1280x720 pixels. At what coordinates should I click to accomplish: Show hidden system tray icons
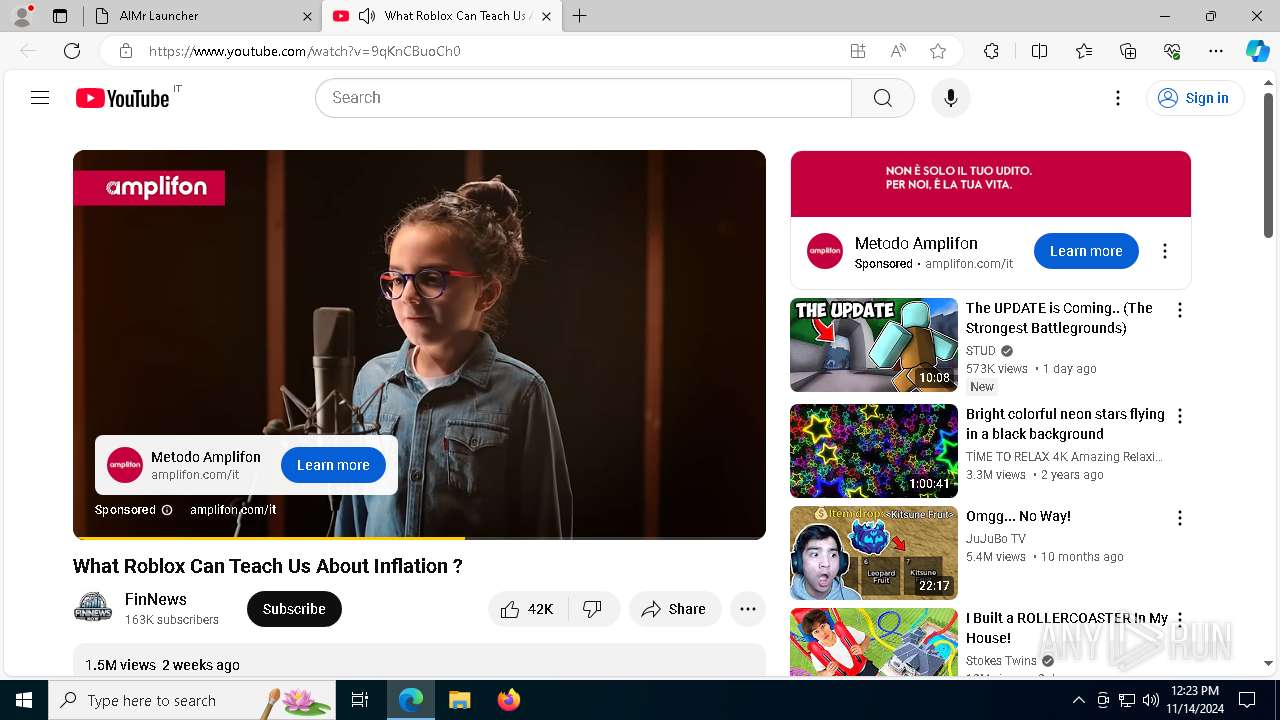[x=1078, y=700]
